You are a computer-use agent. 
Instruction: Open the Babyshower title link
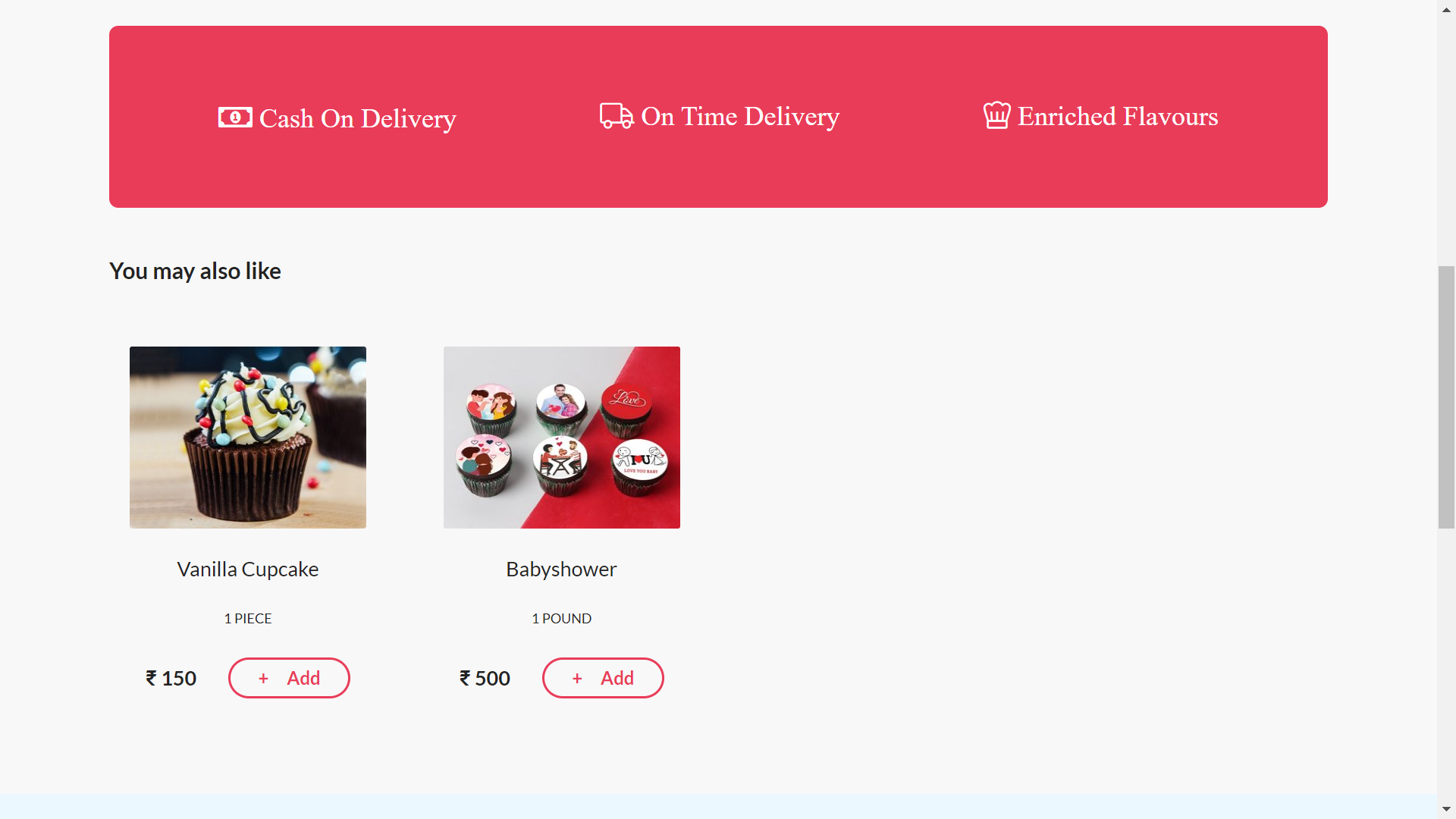(562, 570)
